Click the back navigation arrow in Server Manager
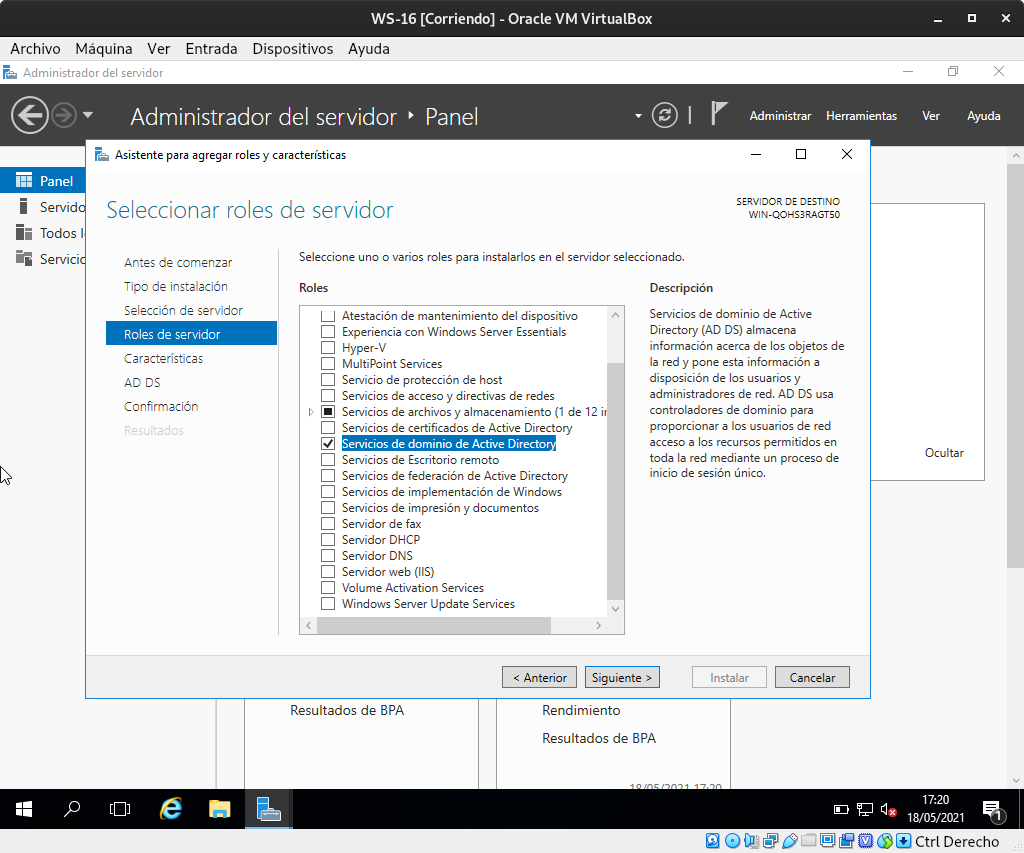The image size is (1024, 853). point(29,116)
